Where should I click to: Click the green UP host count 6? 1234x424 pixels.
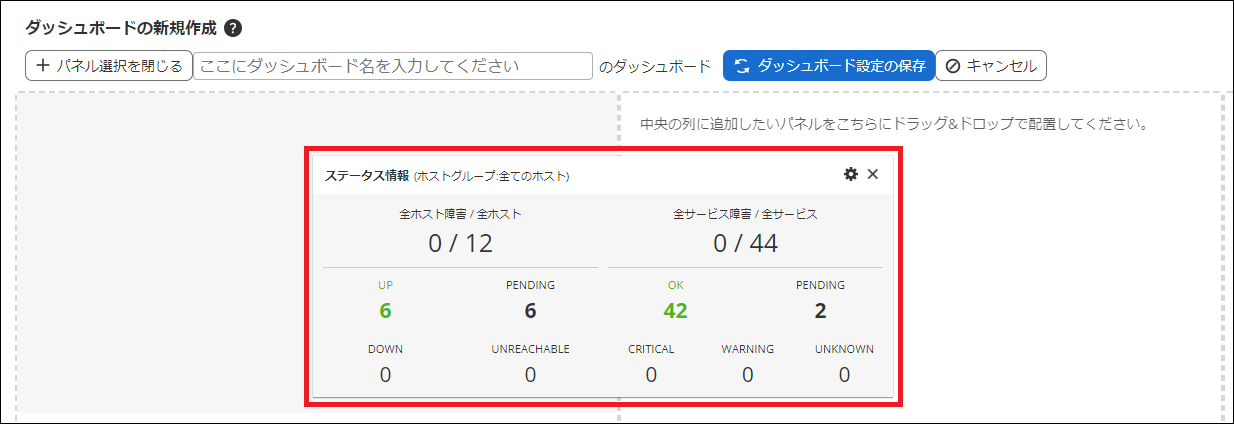tap(385, 311)
